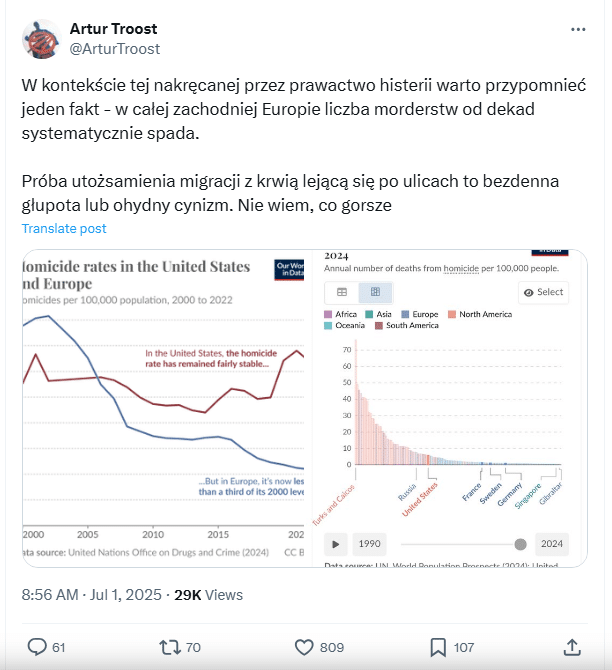Screen dimensions: 612x670
Task: Switch to the chart view tab
Action: click(x=375, y=292)
